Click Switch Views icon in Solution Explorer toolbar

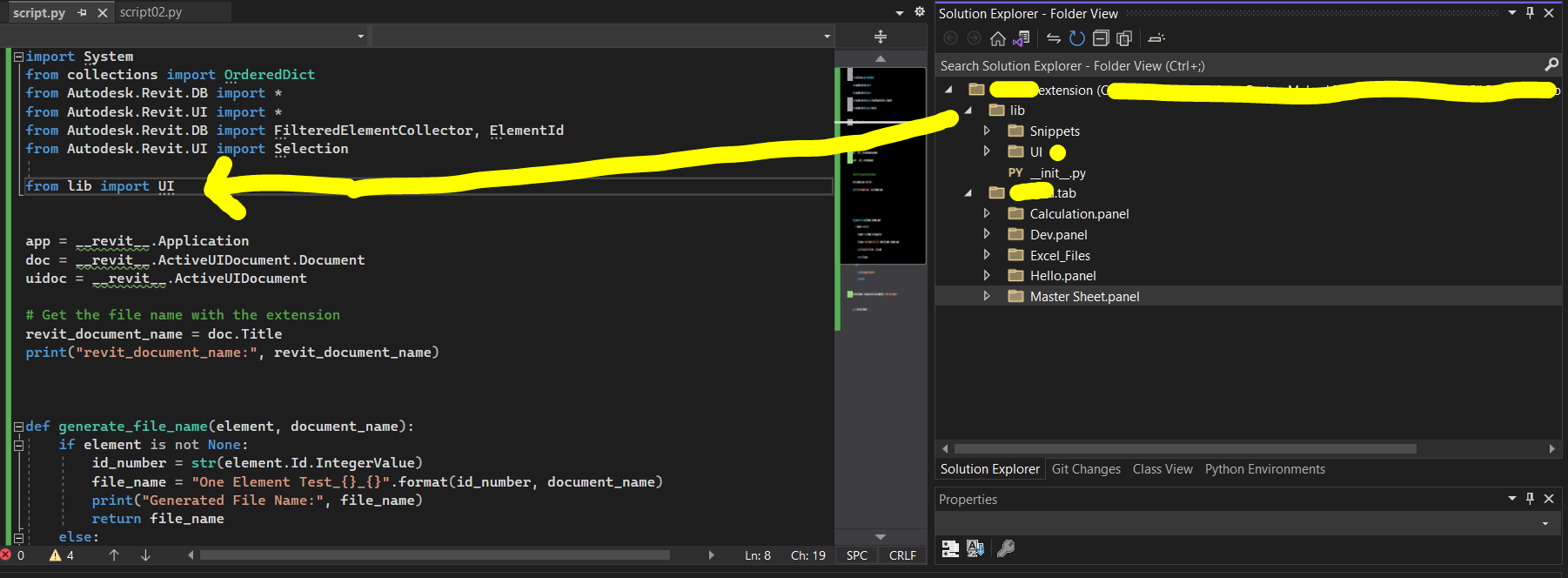[x=1022, y=38]
